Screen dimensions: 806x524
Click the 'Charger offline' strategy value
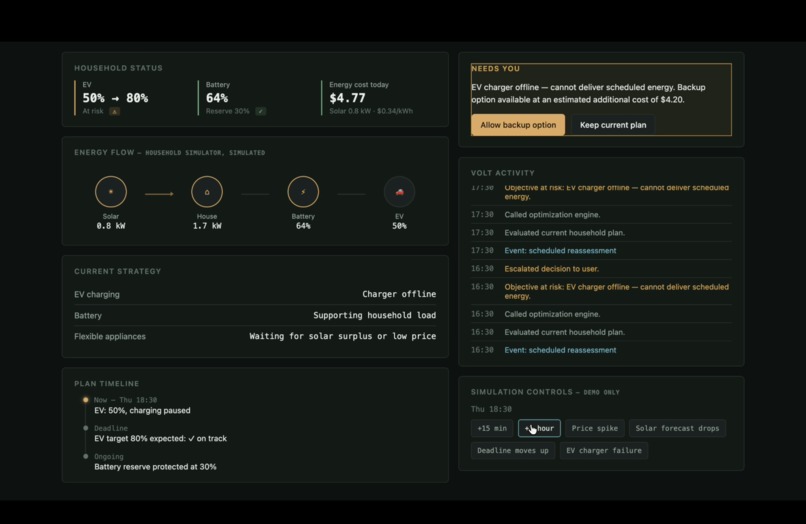click(x=399, y=294)
